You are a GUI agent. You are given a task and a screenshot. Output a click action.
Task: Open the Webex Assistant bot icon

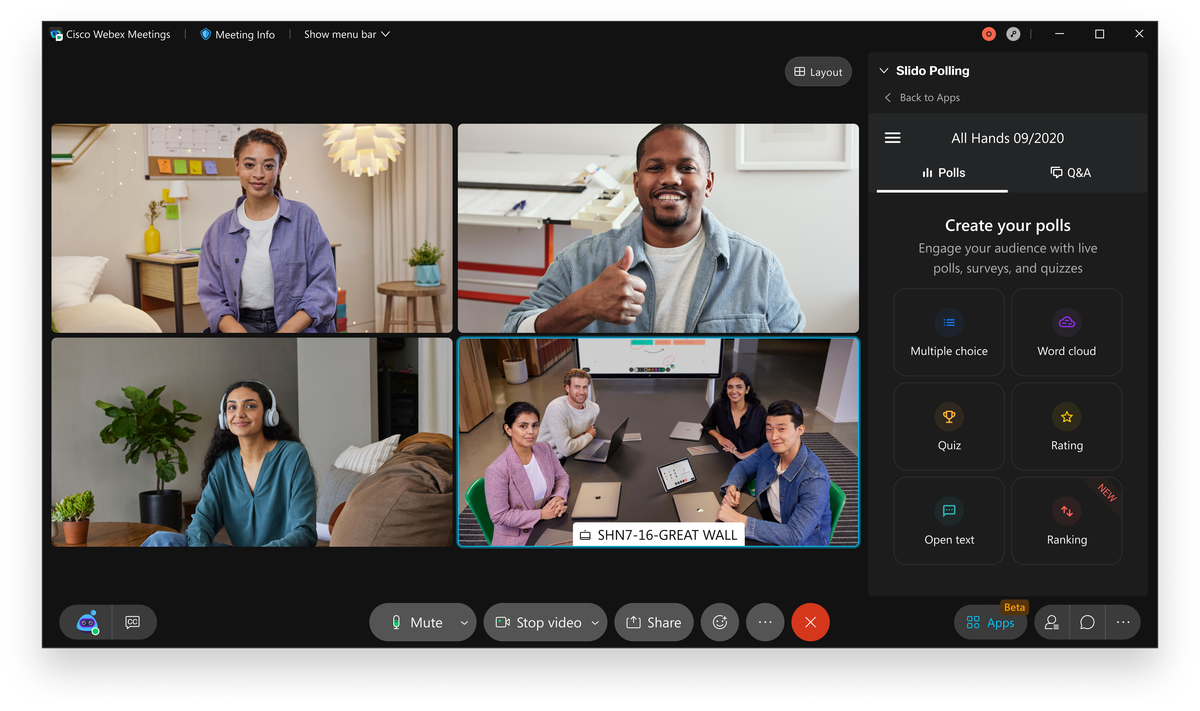pyautogui.click(x=87, y=622)
